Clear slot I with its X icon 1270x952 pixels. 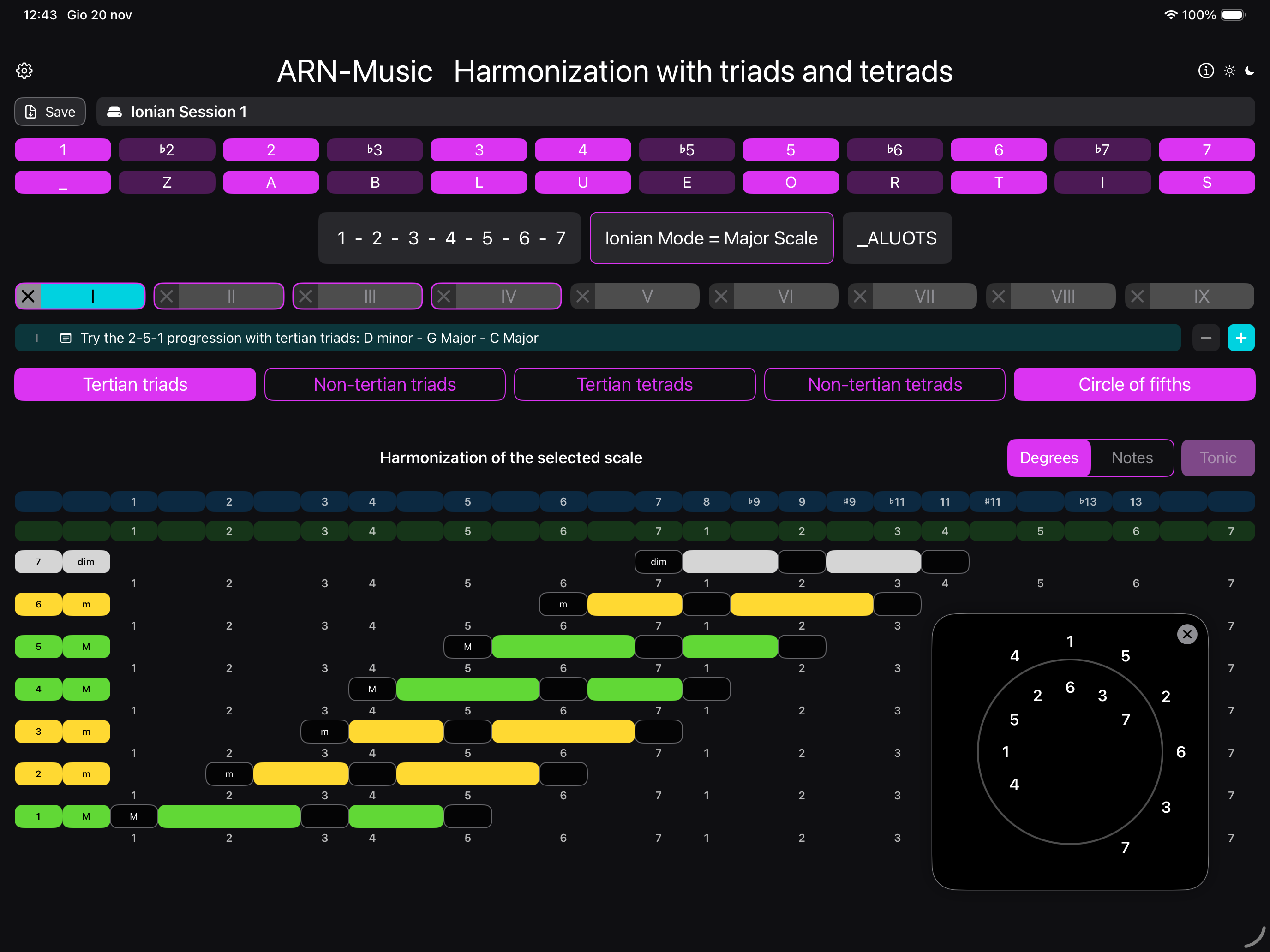tap(28, 296)
